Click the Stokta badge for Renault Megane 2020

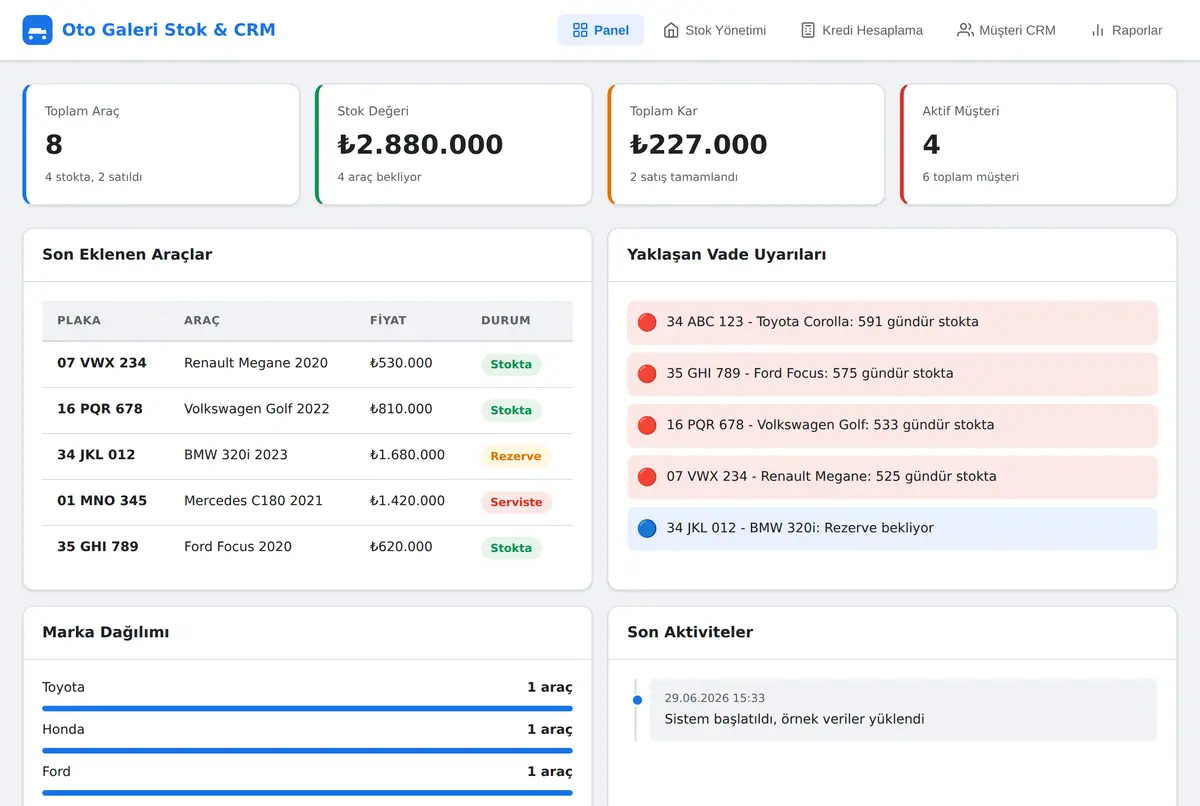coord(511,364)
